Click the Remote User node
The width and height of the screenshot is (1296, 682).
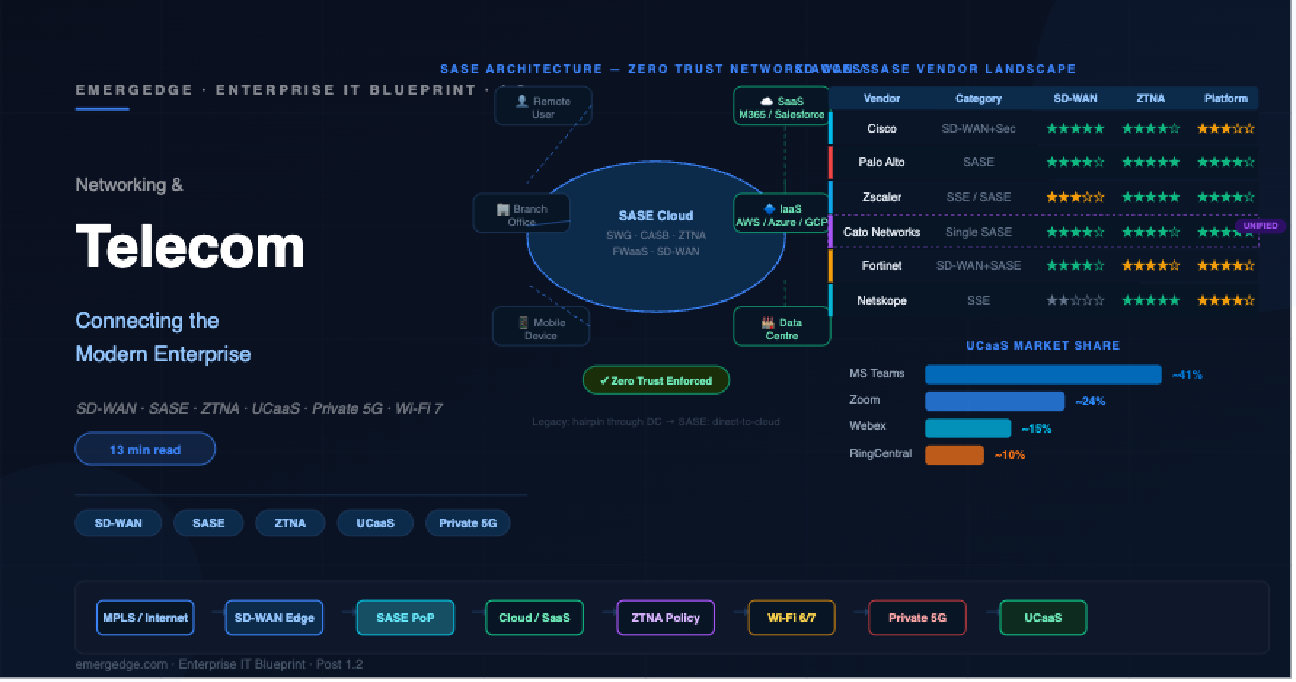point(544,107)
